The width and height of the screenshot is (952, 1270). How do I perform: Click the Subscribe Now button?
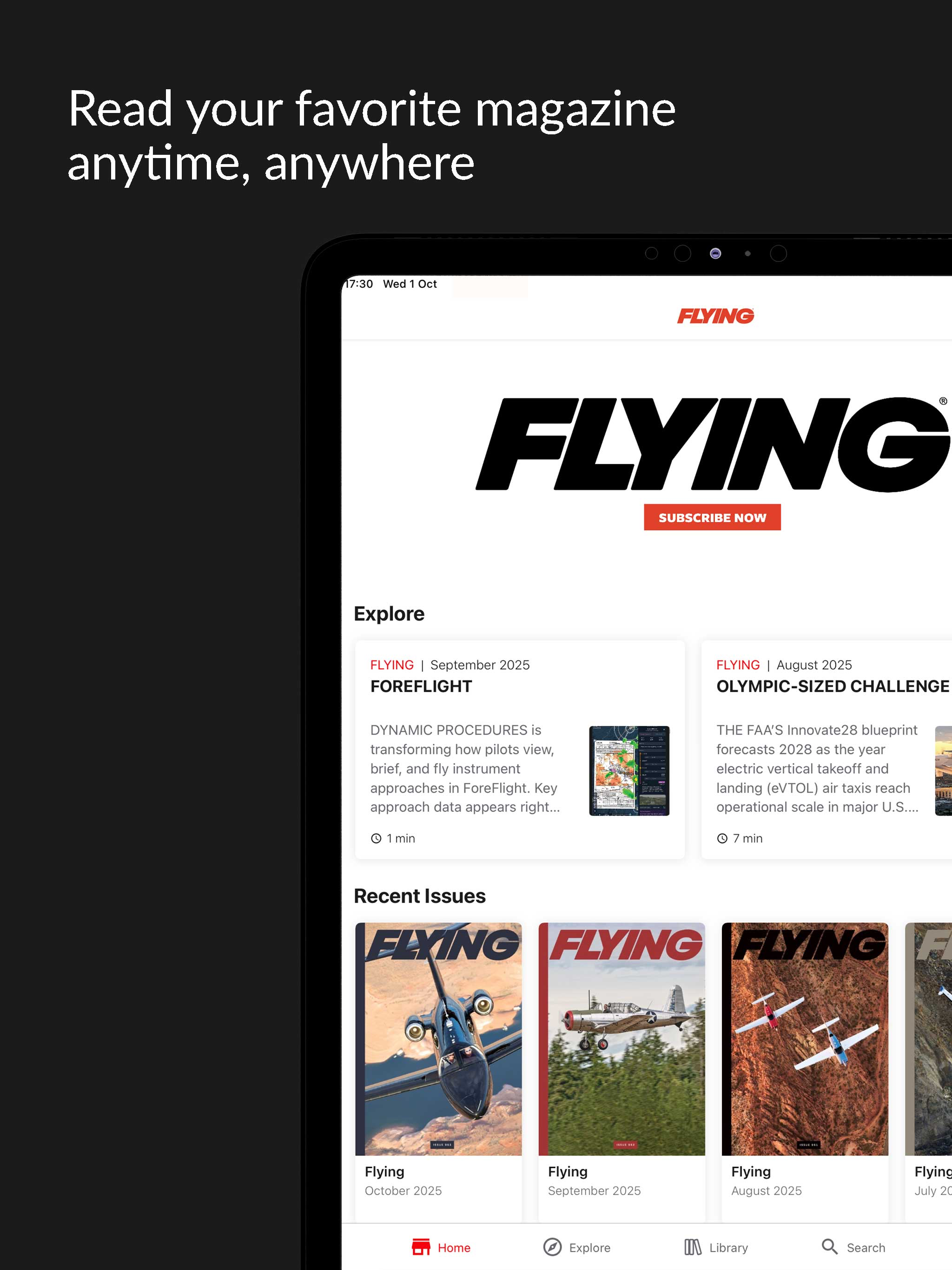712,517
